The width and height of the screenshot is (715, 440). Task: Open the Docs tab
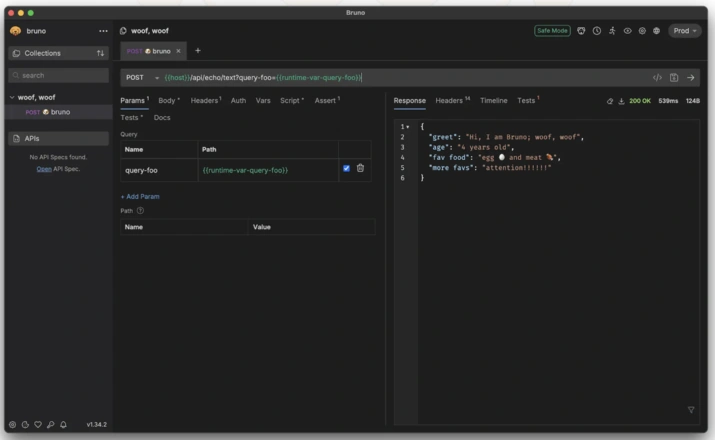(x=162, y=118)
